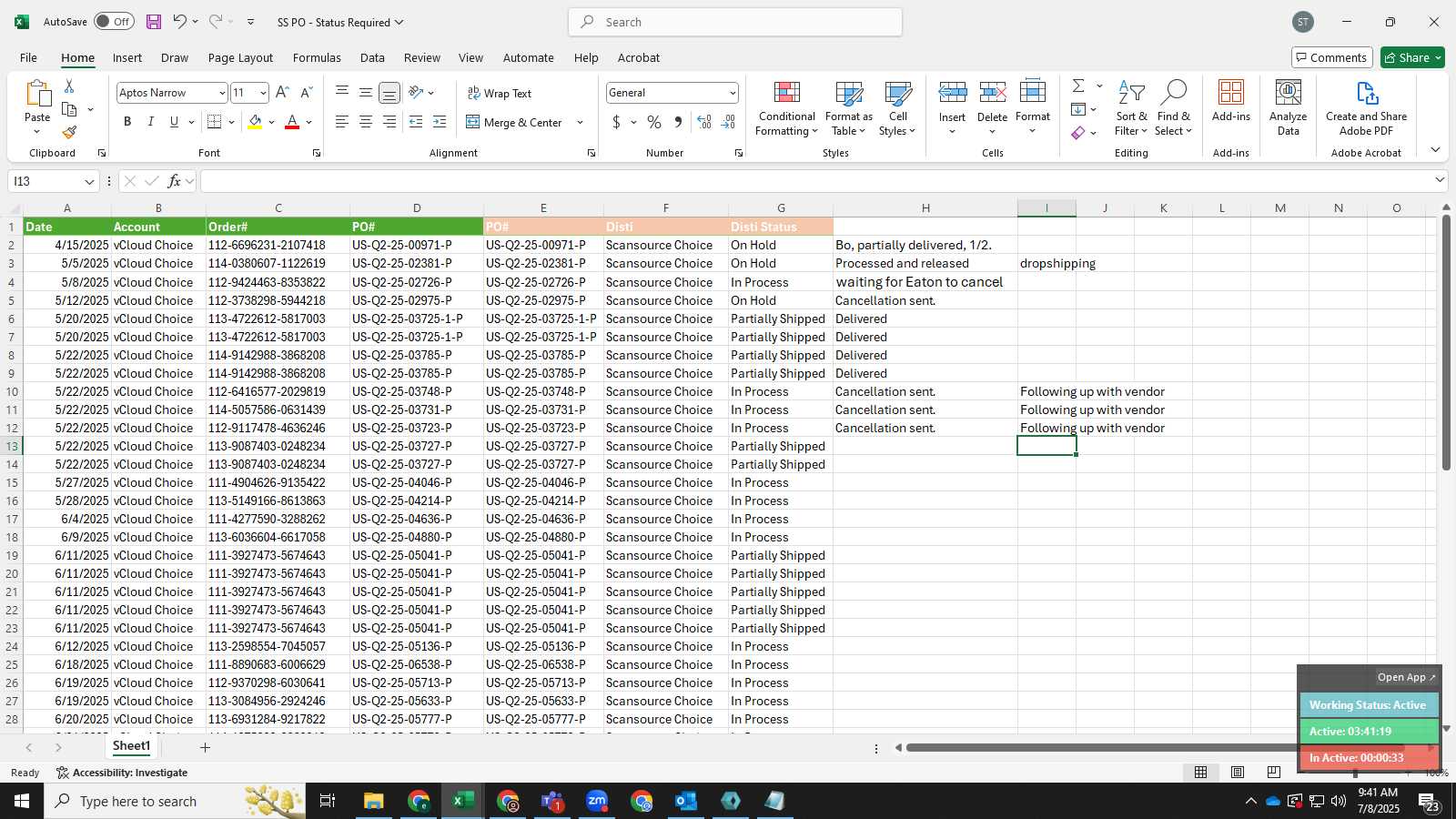Expand the formula bar chevron
1456x819 pixels.
(x=1440, y=180)
